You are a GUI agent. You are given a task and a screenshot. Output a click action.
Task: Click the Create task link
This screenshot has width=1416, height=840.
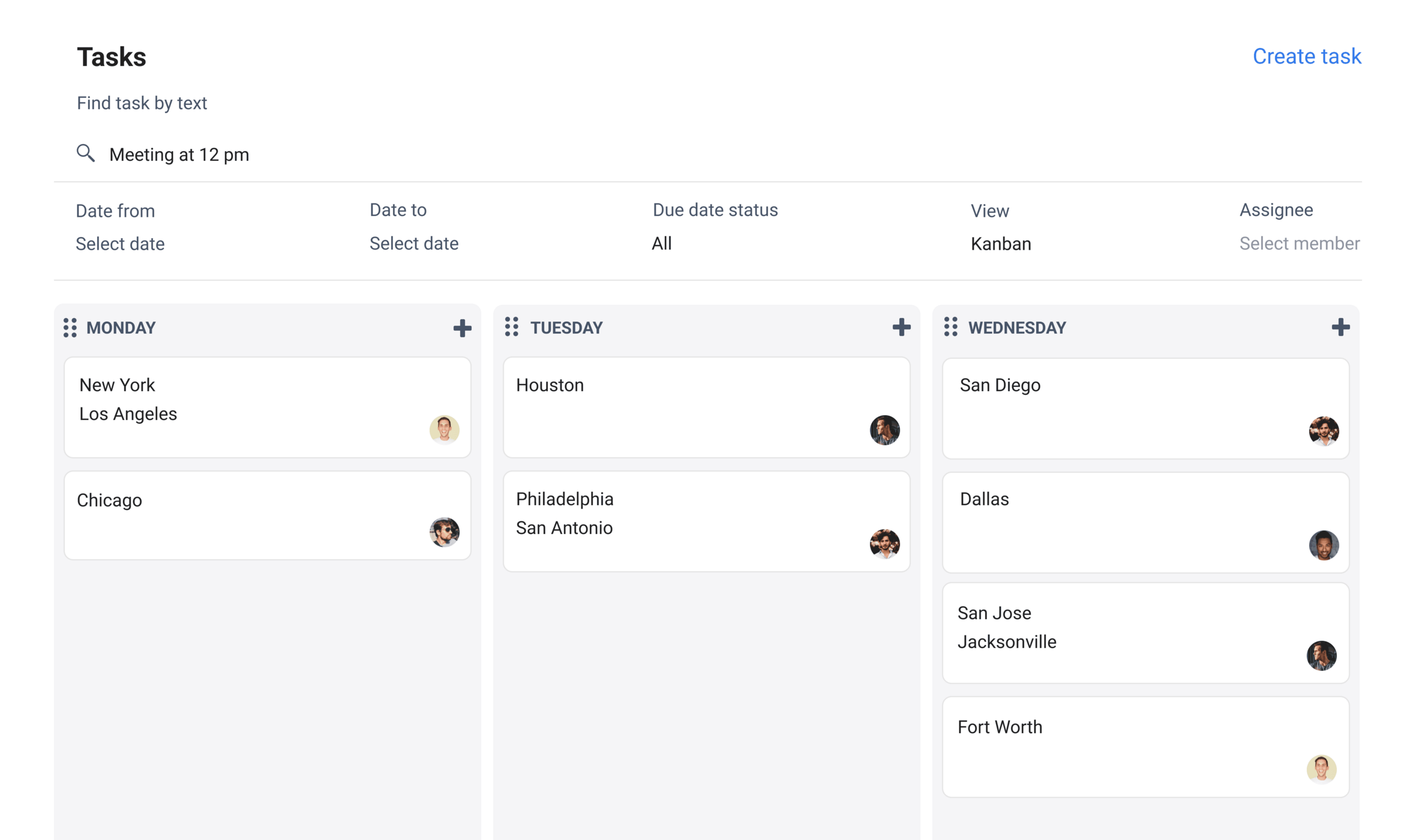tap(1306, 56)
